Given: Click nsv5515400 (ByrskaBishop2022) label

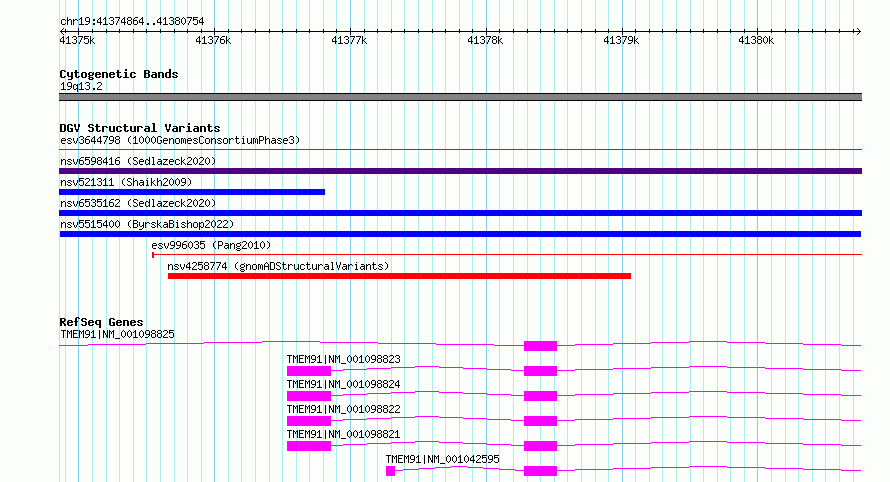Looking at the screenshot, I should click(147, 224).
